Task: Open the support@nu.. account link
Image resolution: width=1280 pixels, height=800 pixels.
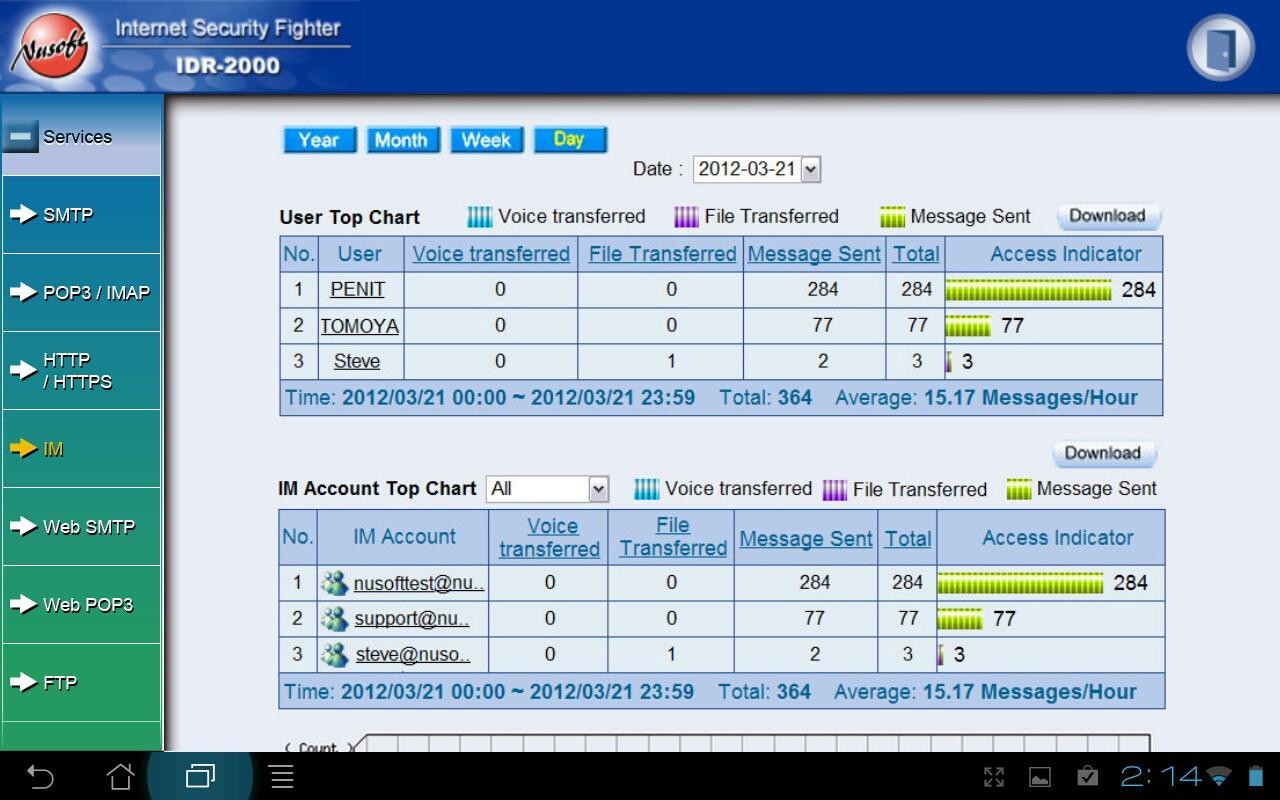Action: [x=412, y=619]
